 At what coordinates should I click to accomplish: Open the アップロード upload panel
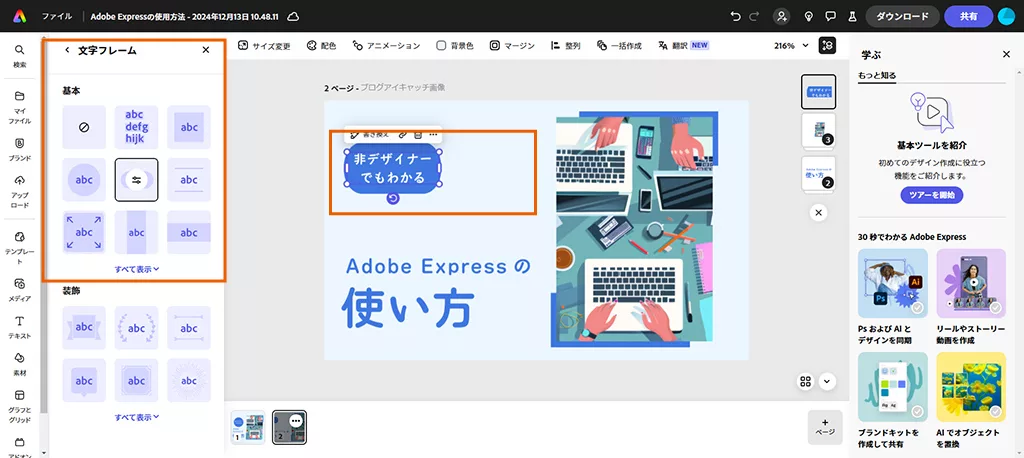pos(20,191)
